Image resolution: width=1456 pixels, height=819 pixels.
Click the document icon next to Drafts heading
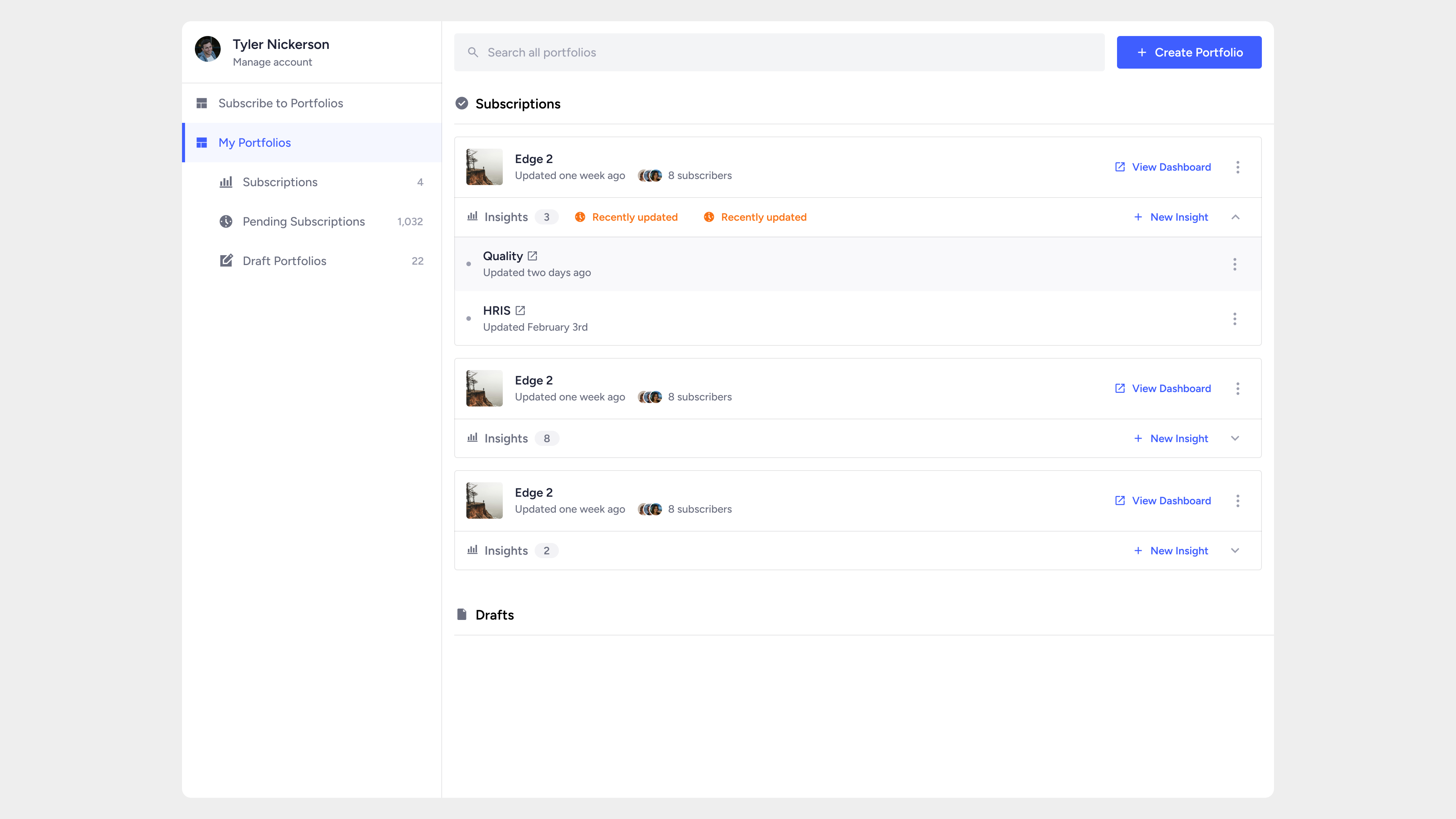pyautogui.click(x=462, y=614)
